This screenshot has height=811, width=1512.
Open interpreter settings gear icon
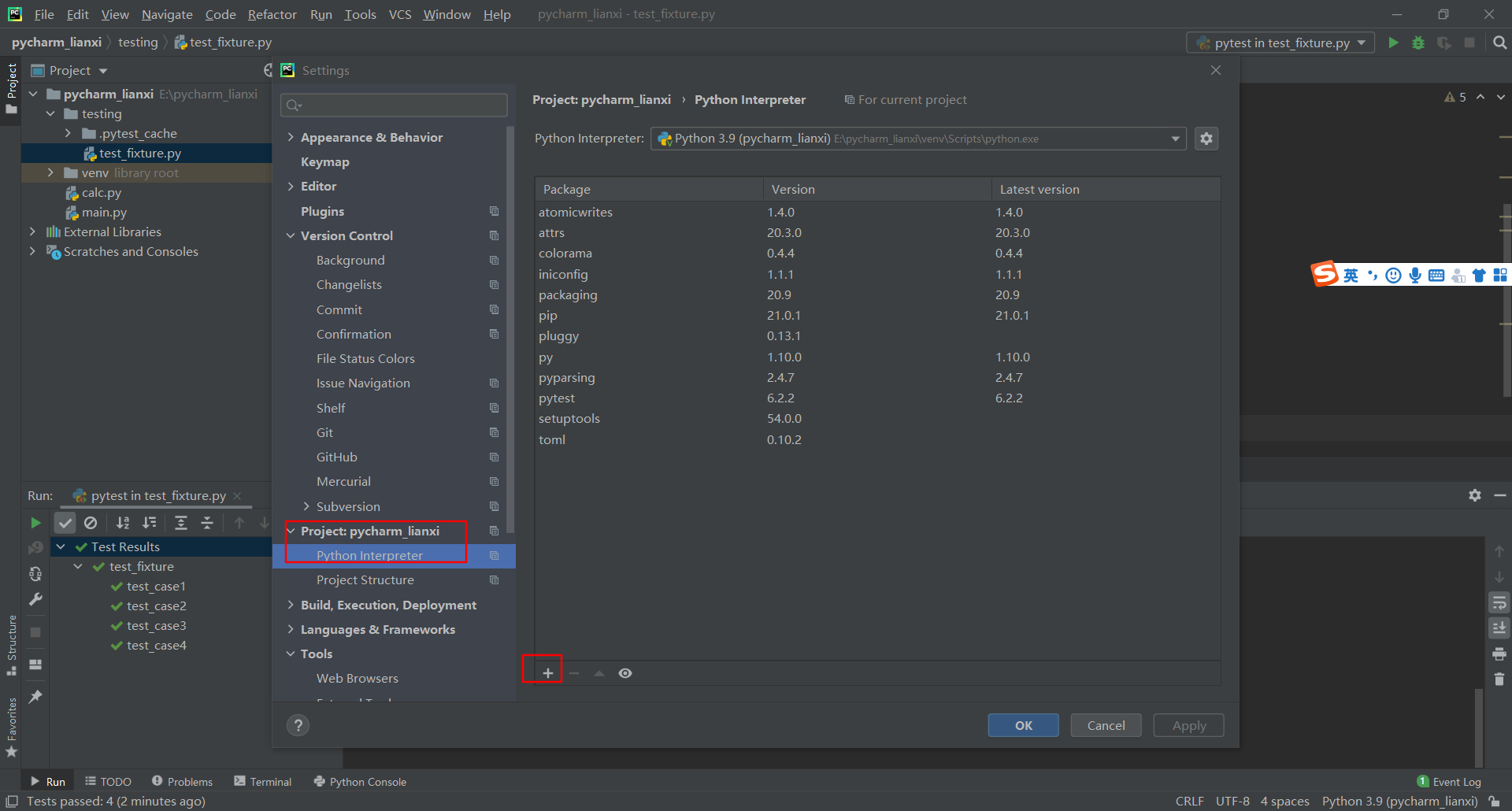(x=1206, y=139)
